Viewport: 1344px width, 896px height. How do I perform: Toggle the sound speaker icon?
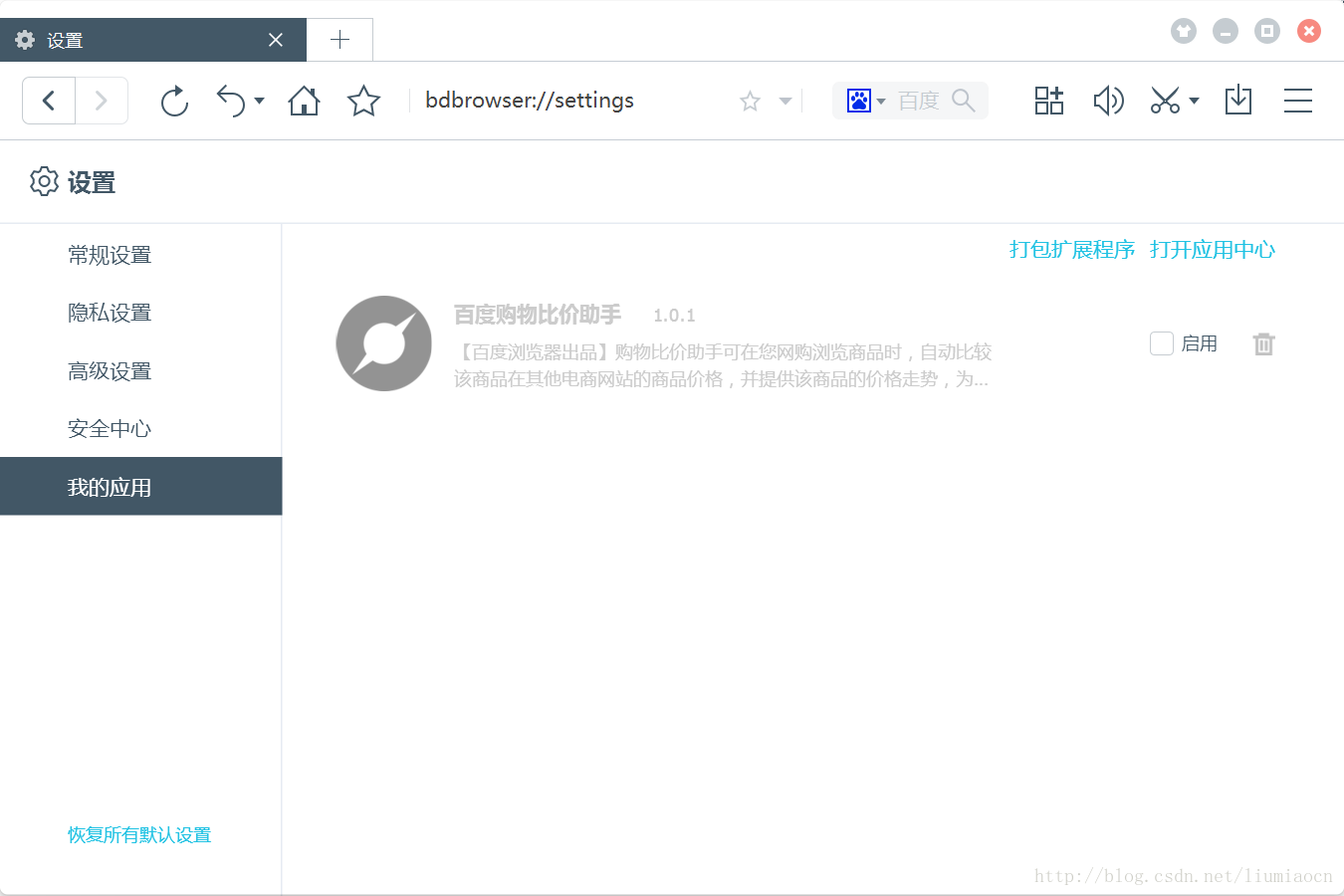point(1108,101)
